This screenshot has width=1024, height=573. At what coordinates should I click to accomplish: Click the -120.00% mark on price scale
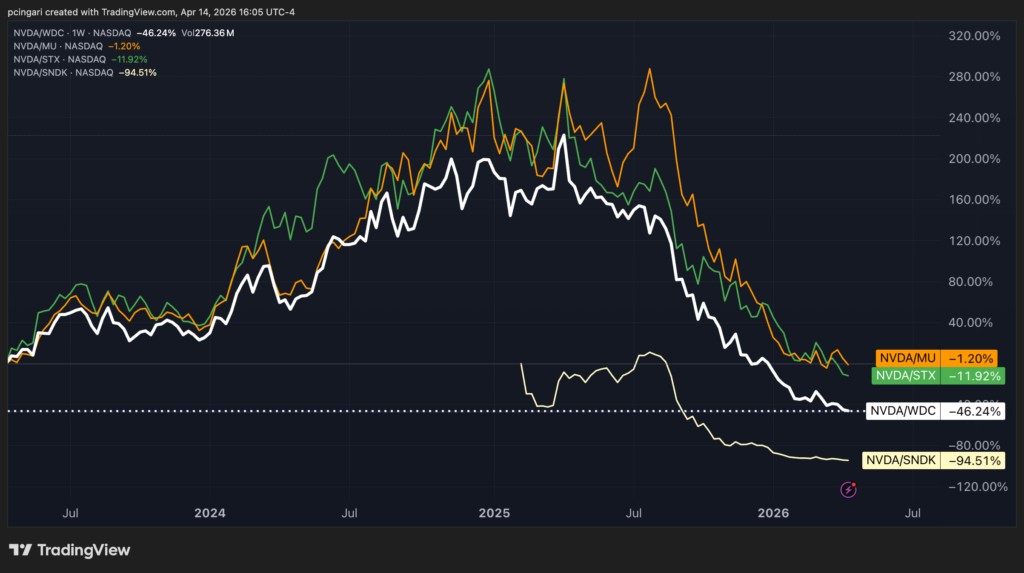coord(970,487)
